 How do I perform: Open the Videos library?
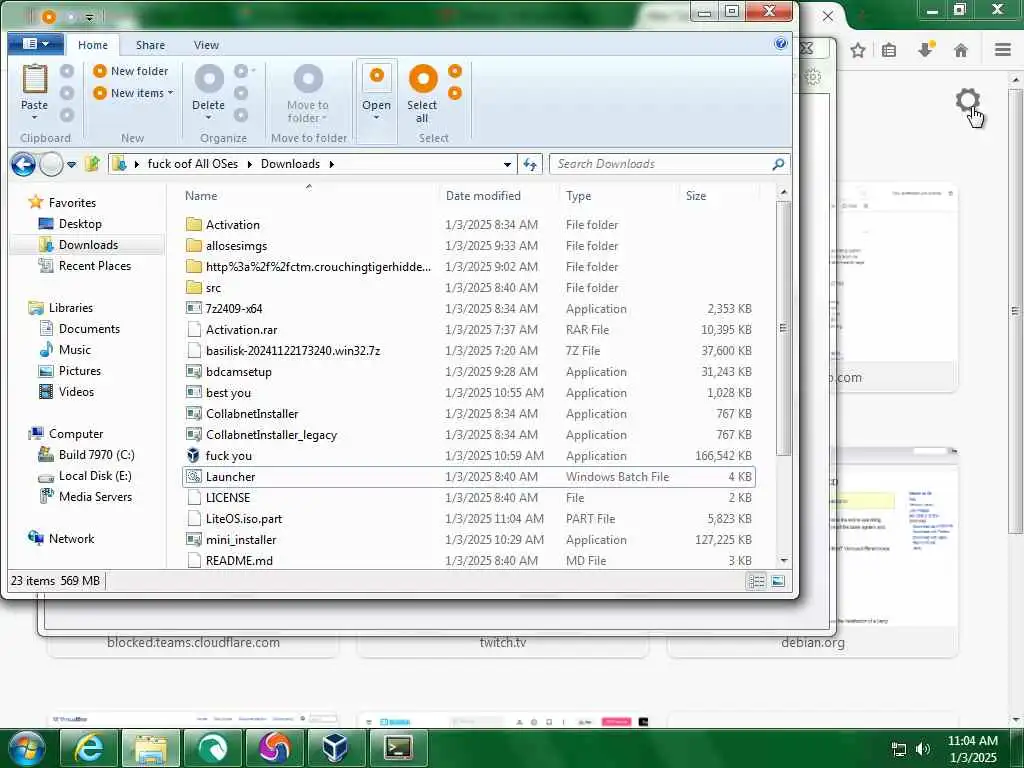76,391
